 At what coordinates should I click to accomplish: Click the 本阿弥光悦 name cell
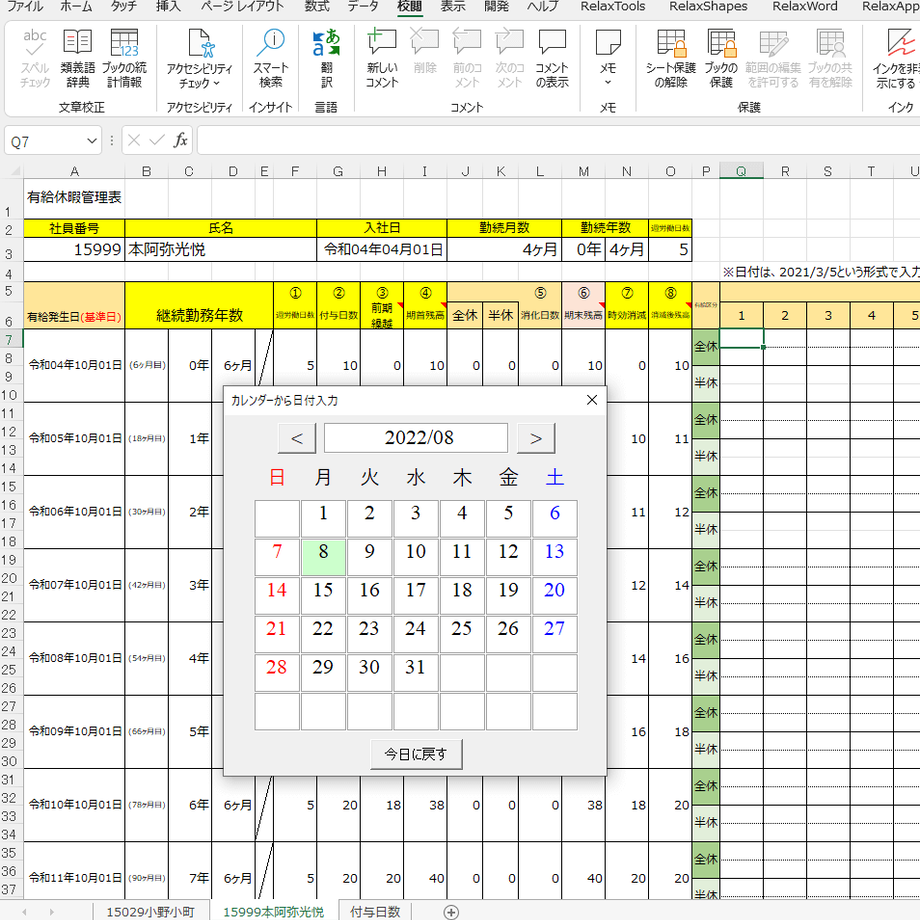221,249
